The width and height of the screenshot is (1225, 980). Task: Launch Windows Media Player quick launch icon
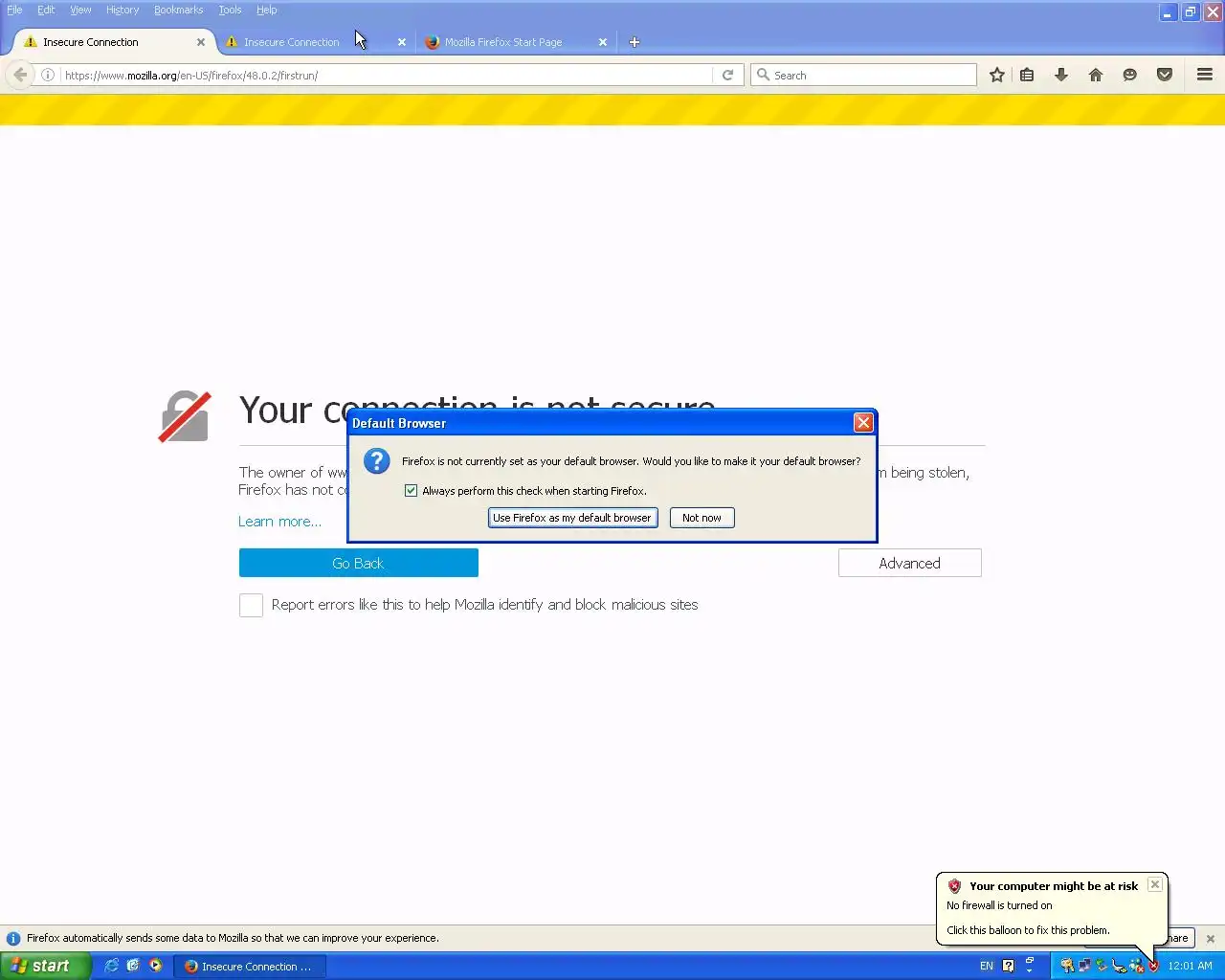click(155, 966)
